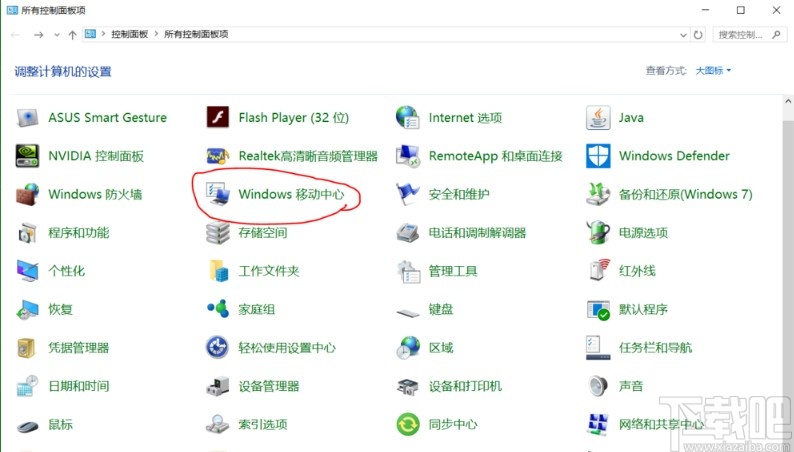Click the control panel icon in address bar
The width and height of the screenshot is (794, 452).
pos(90,34)
